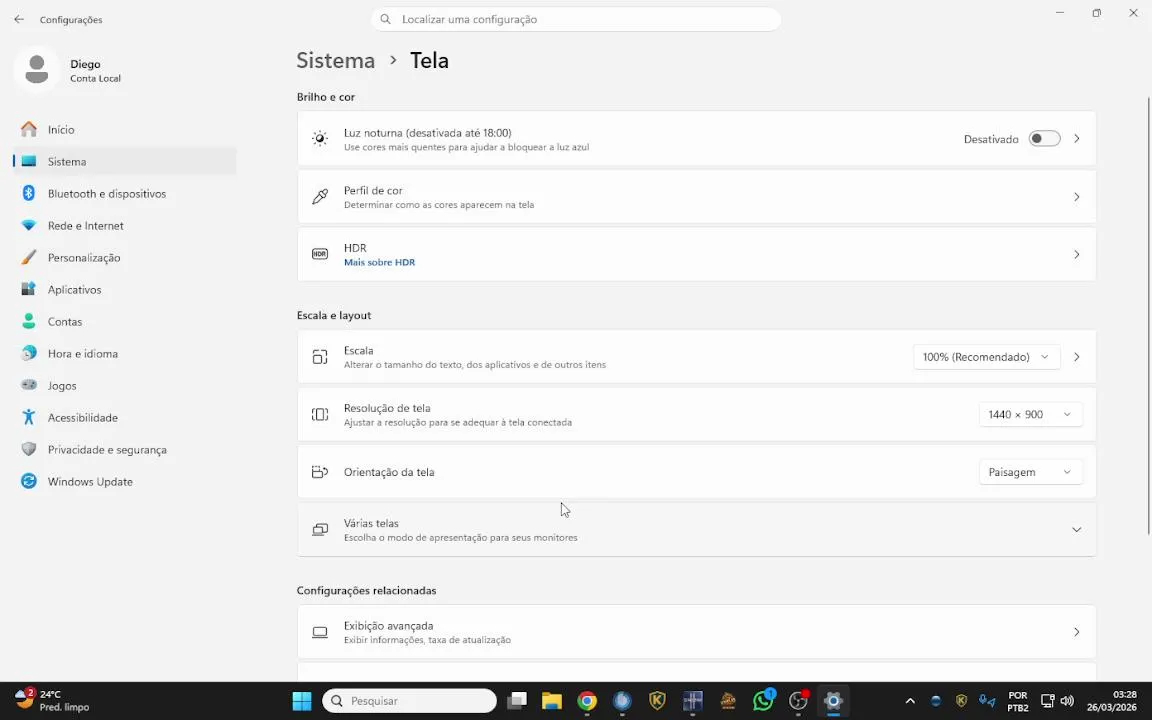Screen dimensions: 1152x720
Task: Click the POR PTB2 language indicator
Action: (x=1018, y=701)
